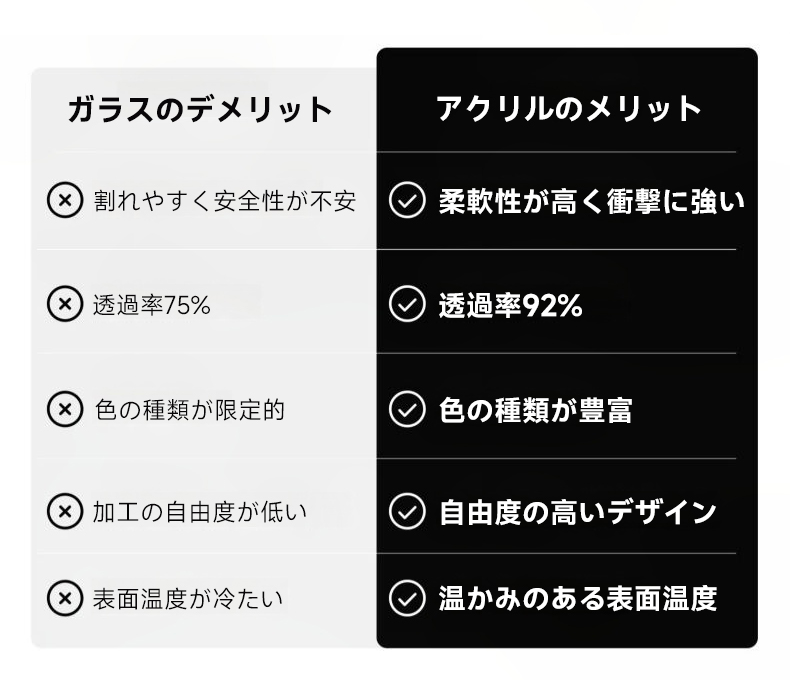Click the checkmark icon next to 透過率92%
The width and height of the screenshot is (790, 680).
pyautogui.click(x=406, y=304)
